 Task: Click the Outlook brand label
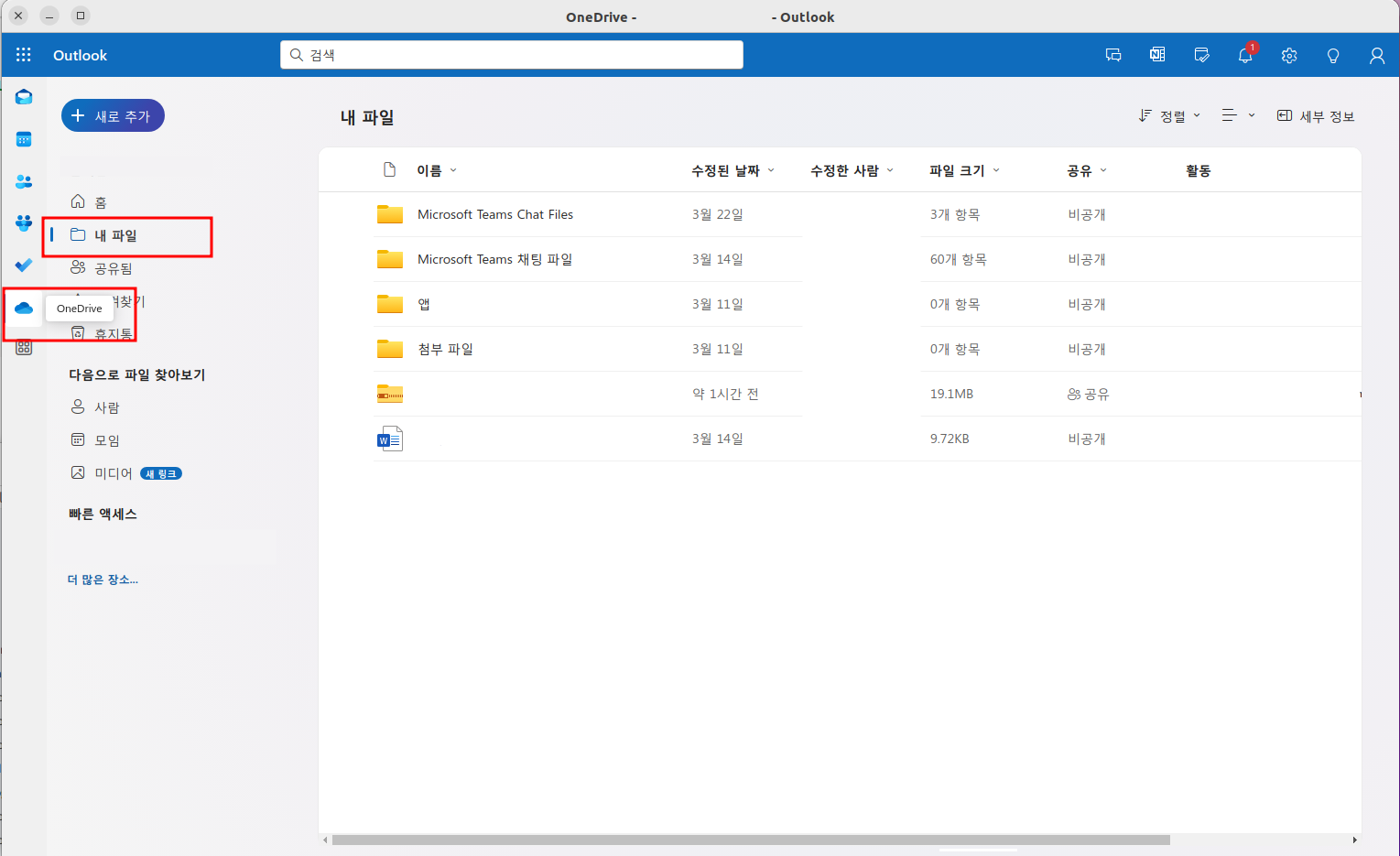coord(80,55)
